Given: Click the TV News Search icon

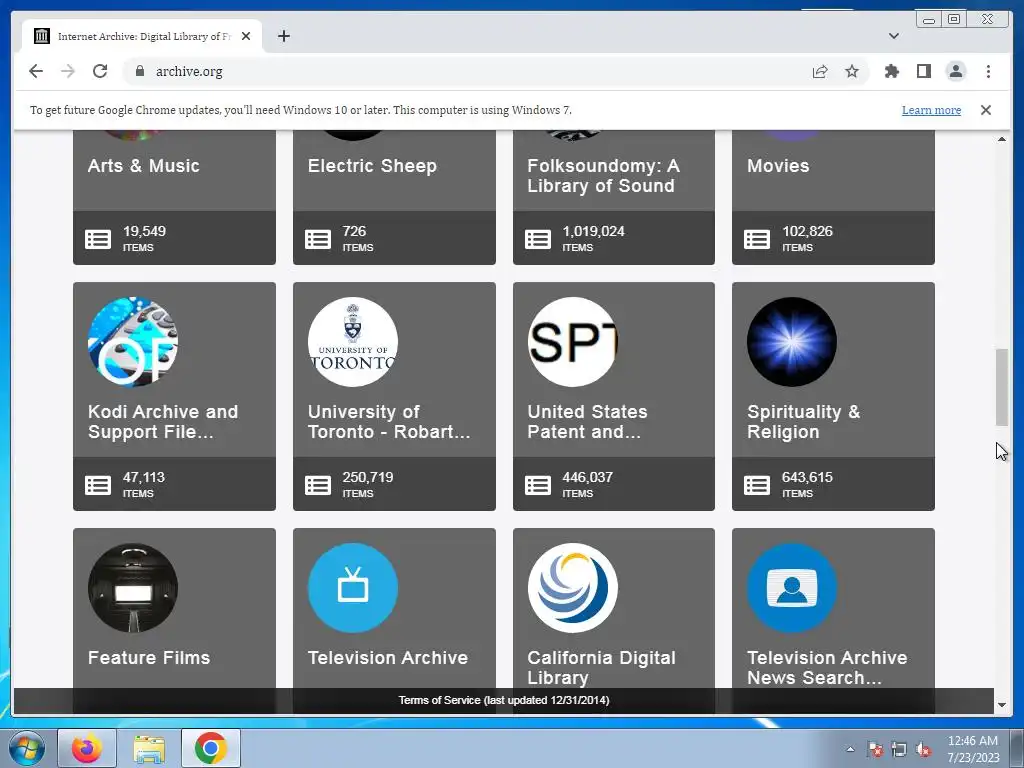Looking at the screenshot, I should click(x=792, y=588).
